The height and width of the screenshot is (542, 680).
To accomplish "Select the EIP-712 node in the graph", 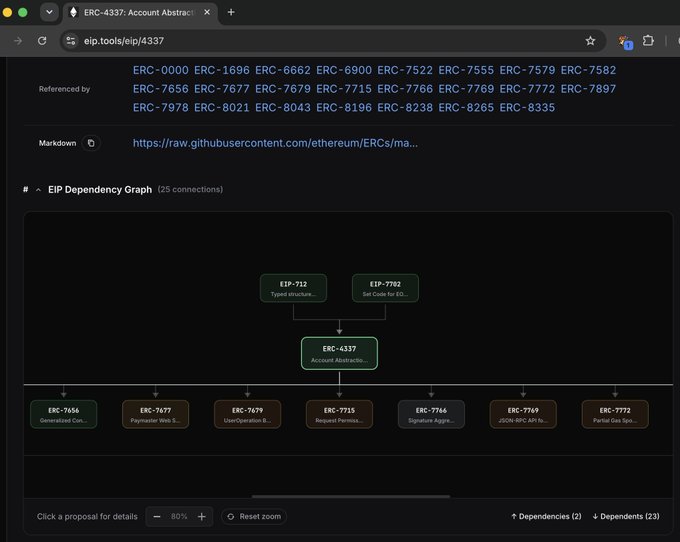I will (293, 288).
